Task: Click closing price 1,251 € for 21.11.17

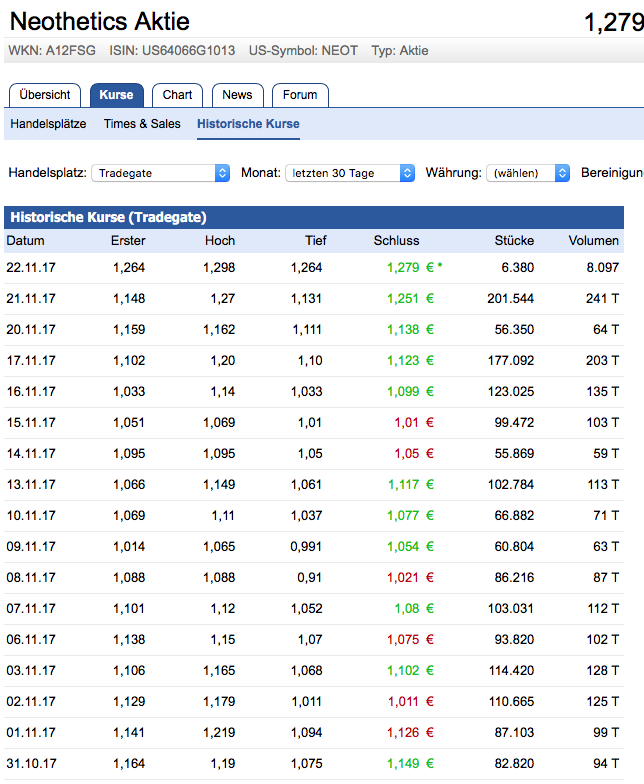Action: tap(410, 299)
